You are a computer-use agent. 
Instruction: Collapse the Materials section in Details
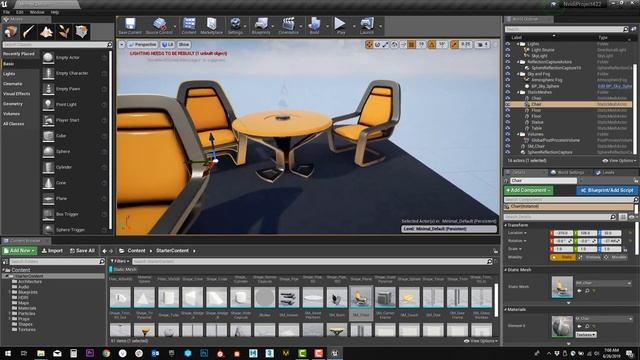506,310
